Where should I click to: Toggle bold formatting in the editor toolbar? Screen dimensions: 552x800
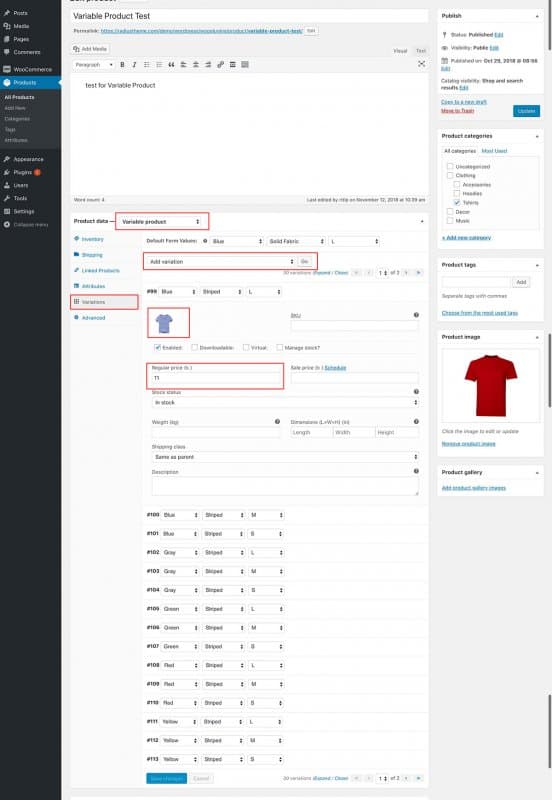click(x=122, y=65)
